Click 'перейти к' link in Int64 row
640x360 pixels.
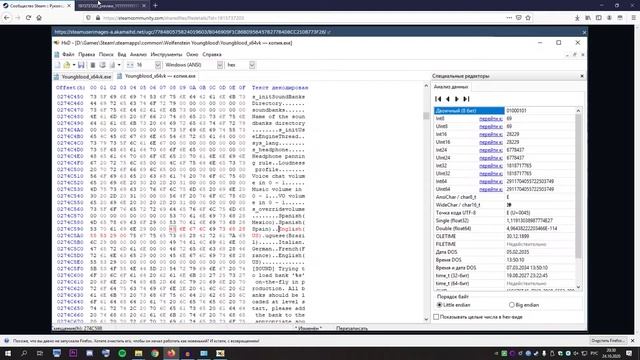491,181
